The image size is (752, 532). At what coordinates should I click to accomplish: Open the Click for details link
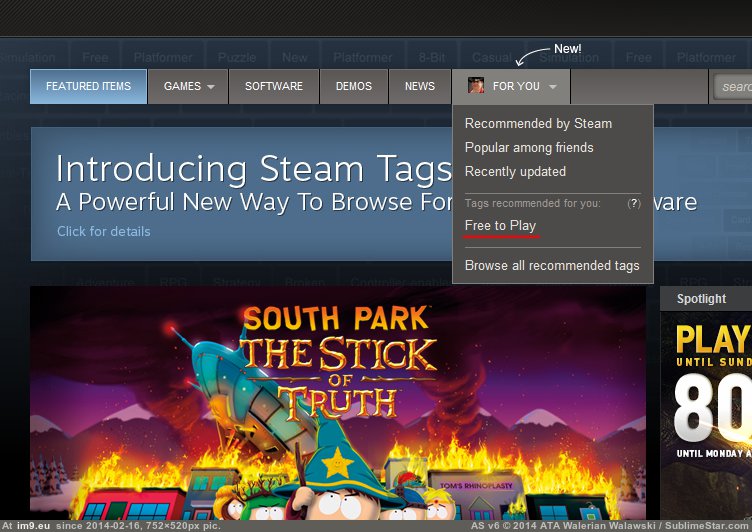point(104,231)
